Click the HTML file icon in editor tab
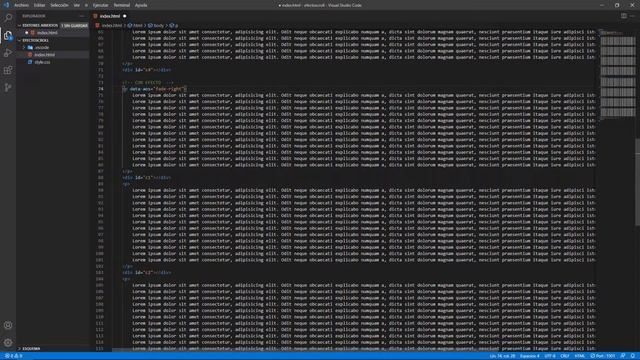This screenshot has width=640, height=360. click(x=95, y=16)
